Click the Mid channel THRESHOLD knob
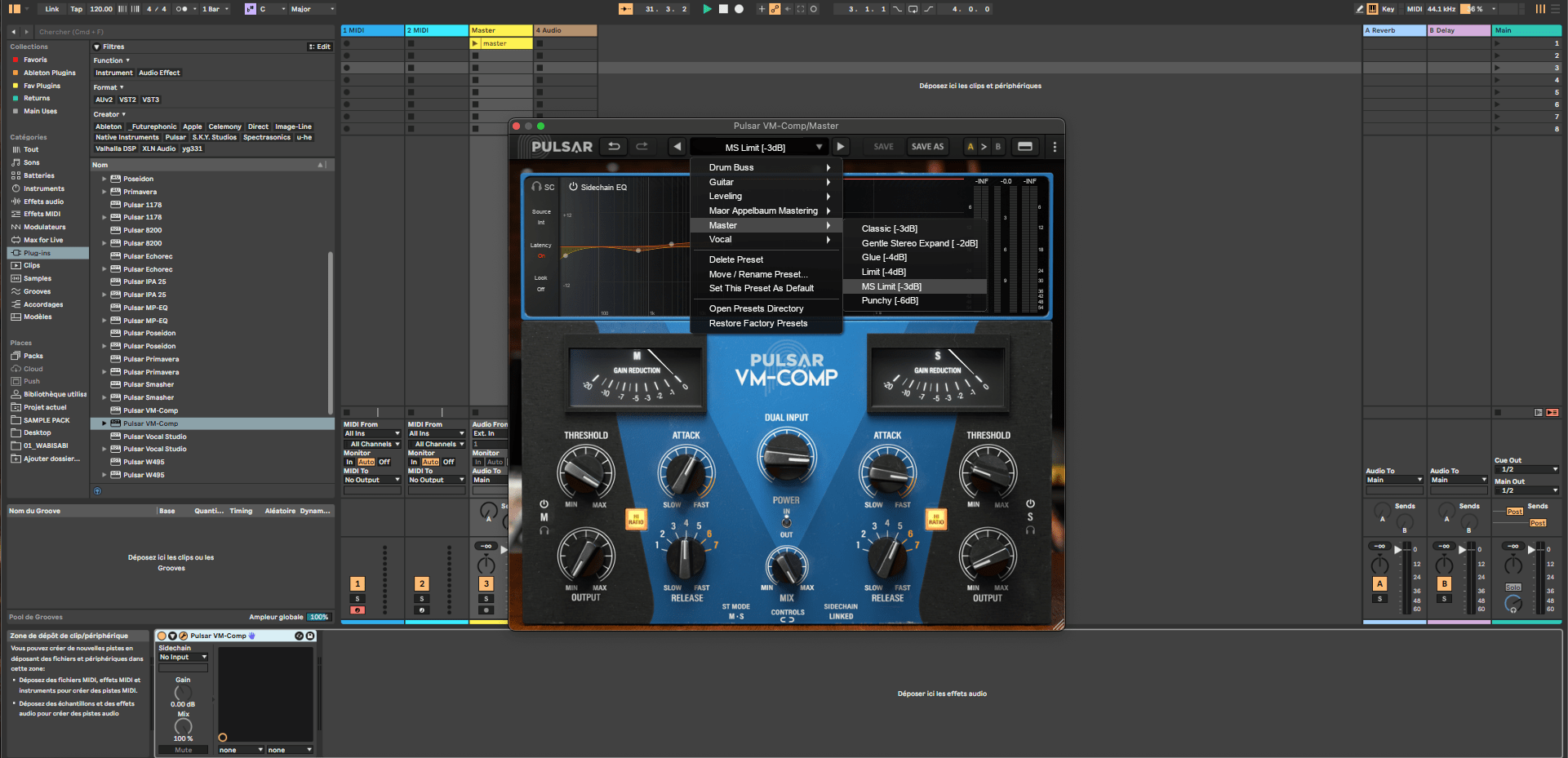 585,472
